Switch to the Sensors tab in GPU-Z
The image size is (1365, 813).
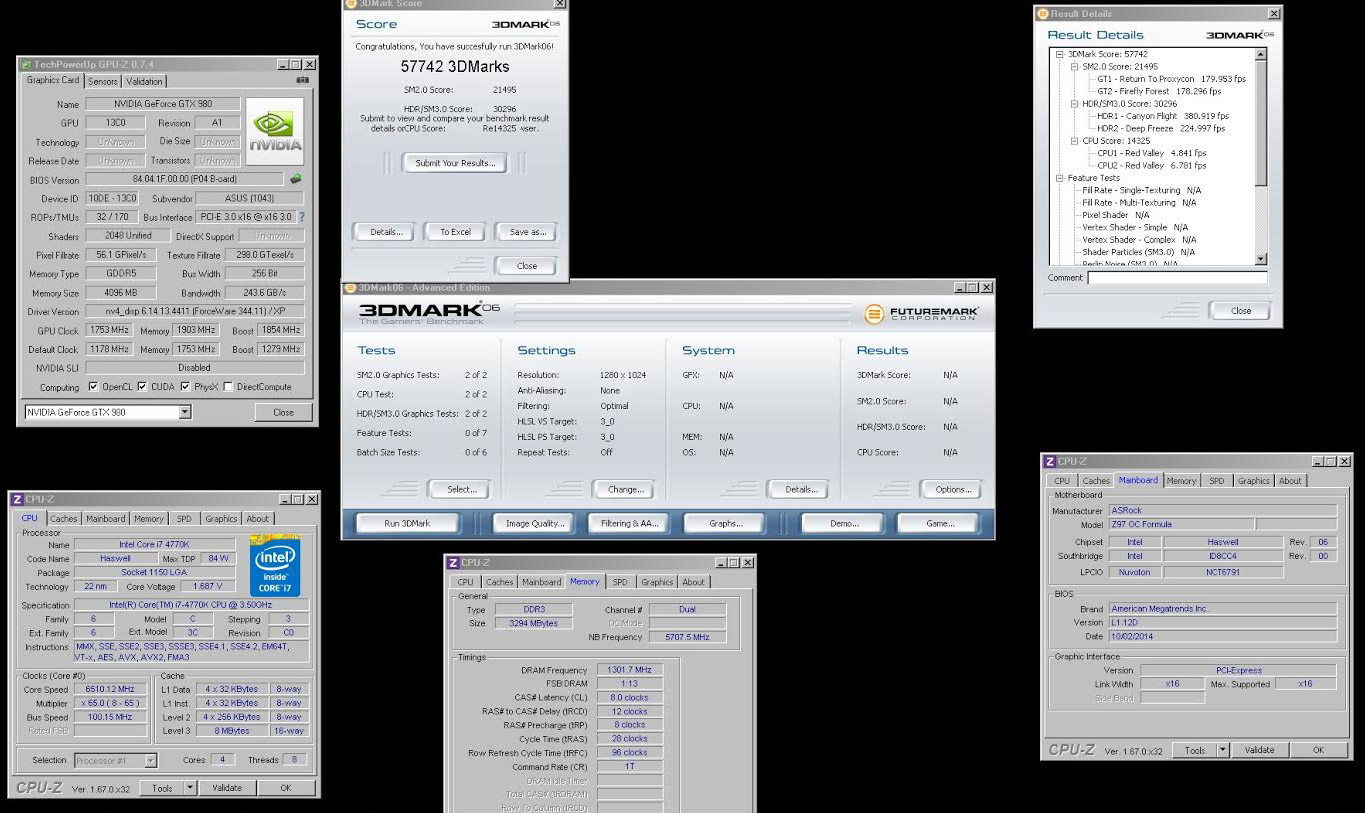pos(103,82)
